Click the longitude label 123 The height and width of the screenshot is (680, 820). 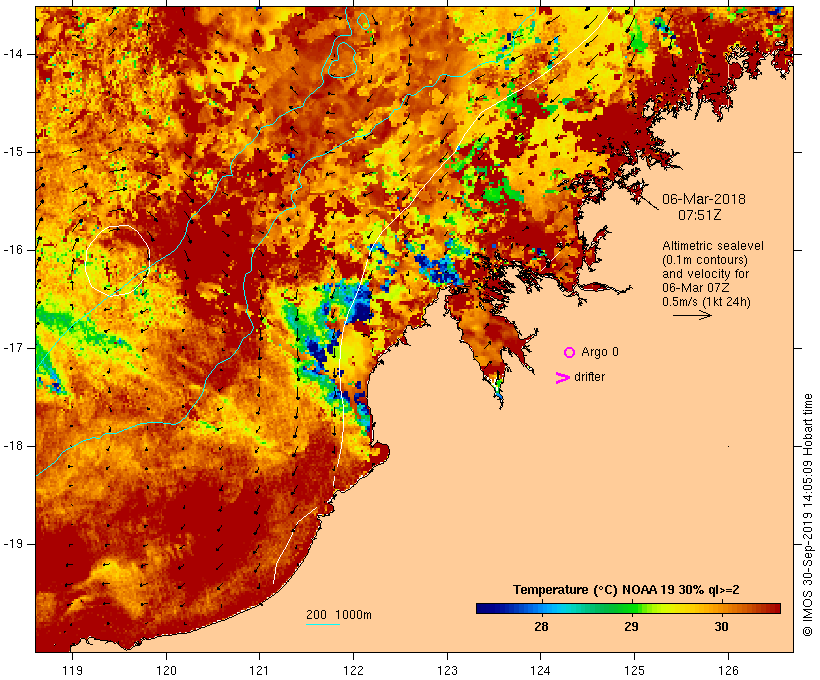pyautogui.click(x=447, y=671)
